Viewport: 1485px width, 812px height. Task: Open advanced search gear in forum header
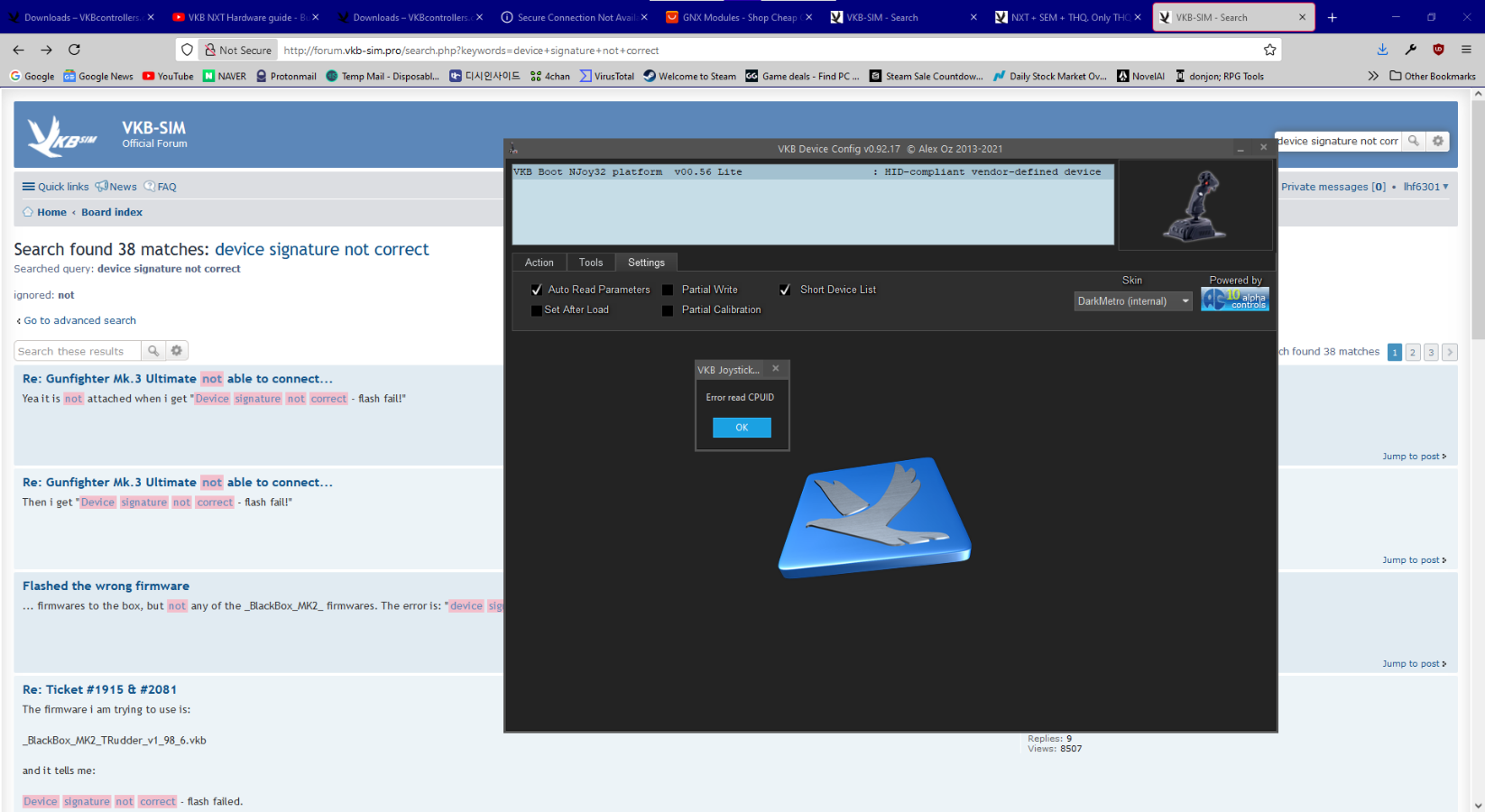1438,141
